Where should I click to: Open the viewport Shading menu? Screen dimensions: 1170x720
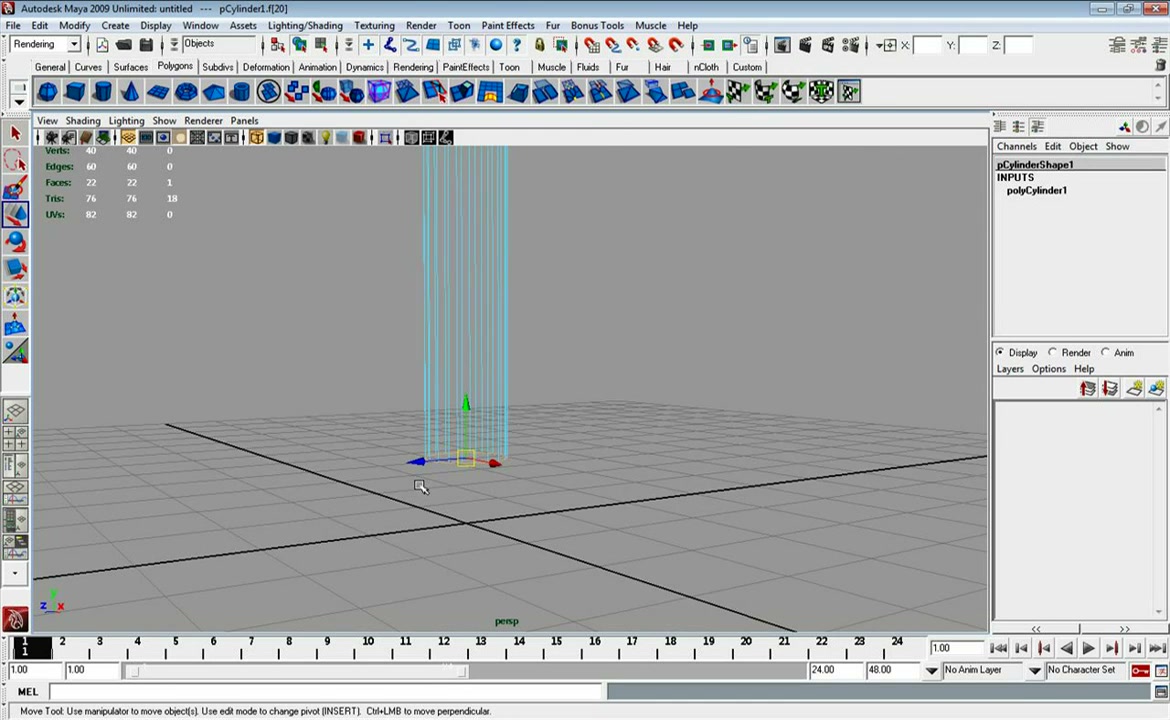[83, 120]
